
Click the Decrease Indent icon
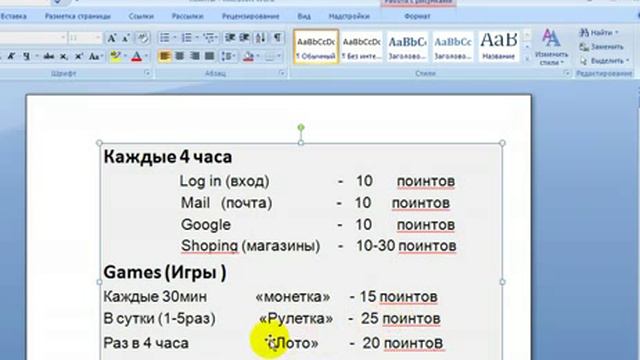coord(230,38)
